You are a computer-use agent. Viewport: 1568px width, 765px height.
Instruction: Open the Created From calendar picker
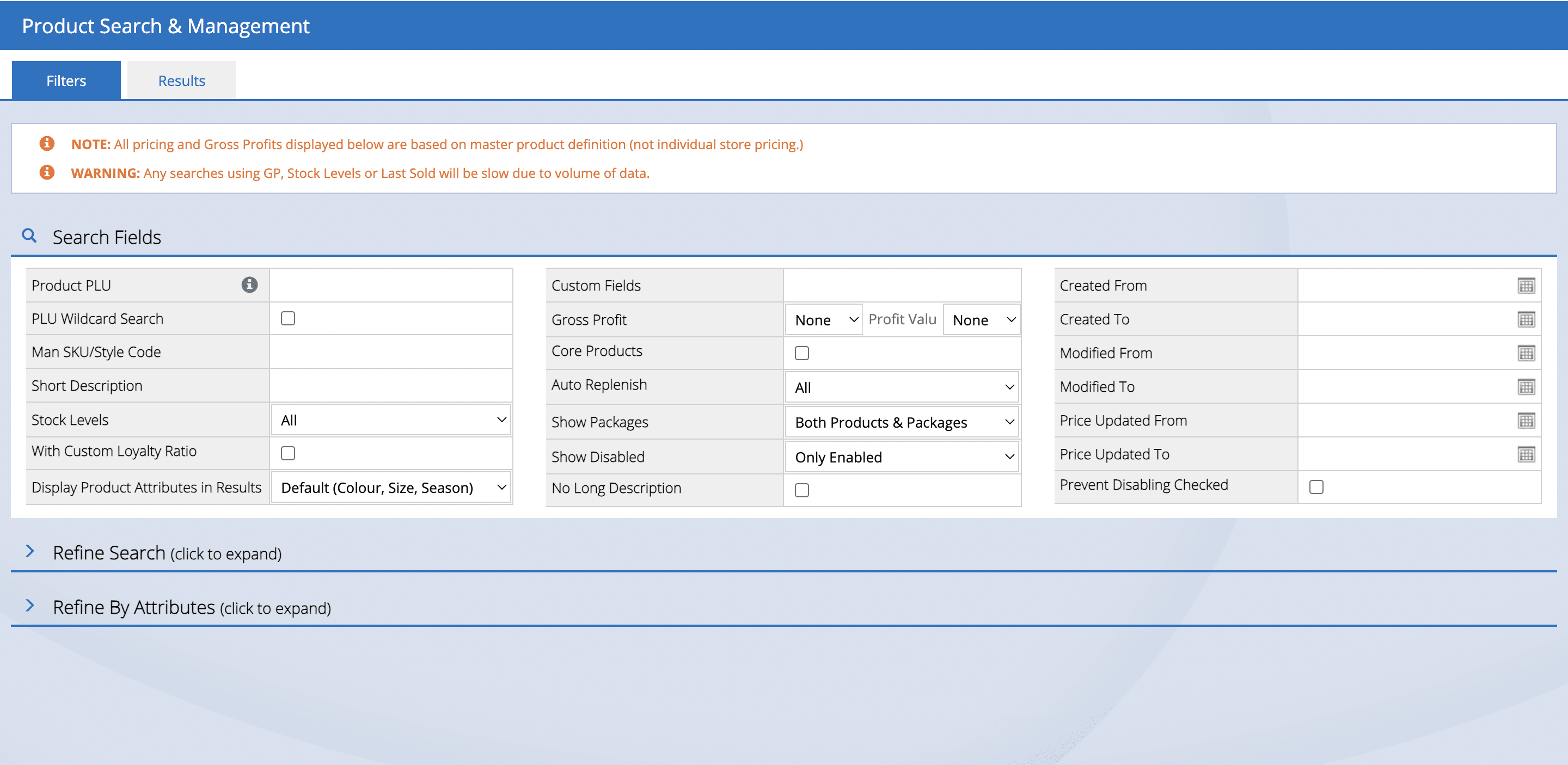1526,285
